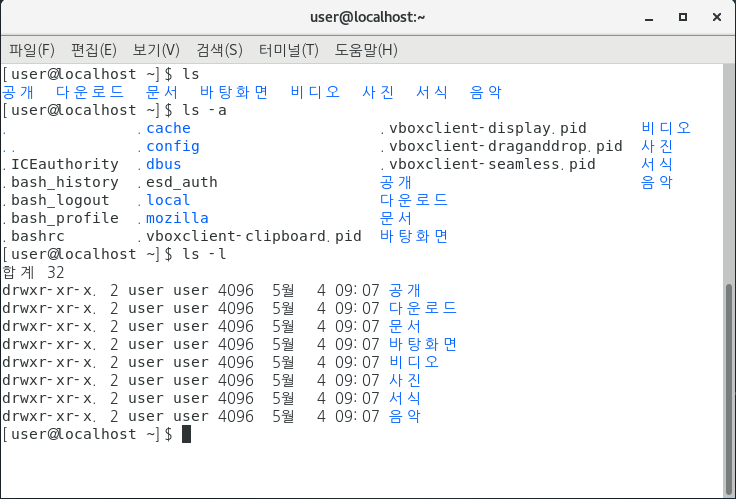This screenshot has height=499, width=736.
Task: Click the .cache directory name
Action: click(x=164, y=128)
